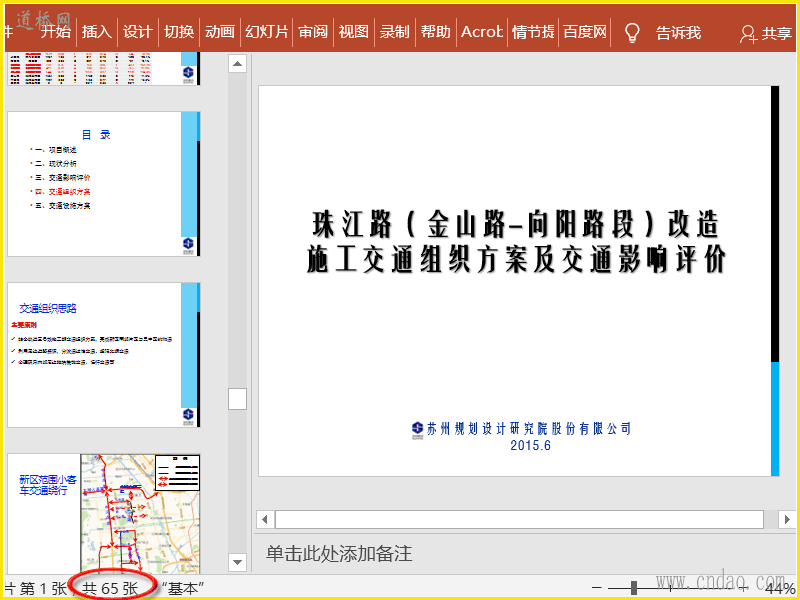Switch to the 切换 tab
Screen dimensions: 800x600
[x=179, y=32]
